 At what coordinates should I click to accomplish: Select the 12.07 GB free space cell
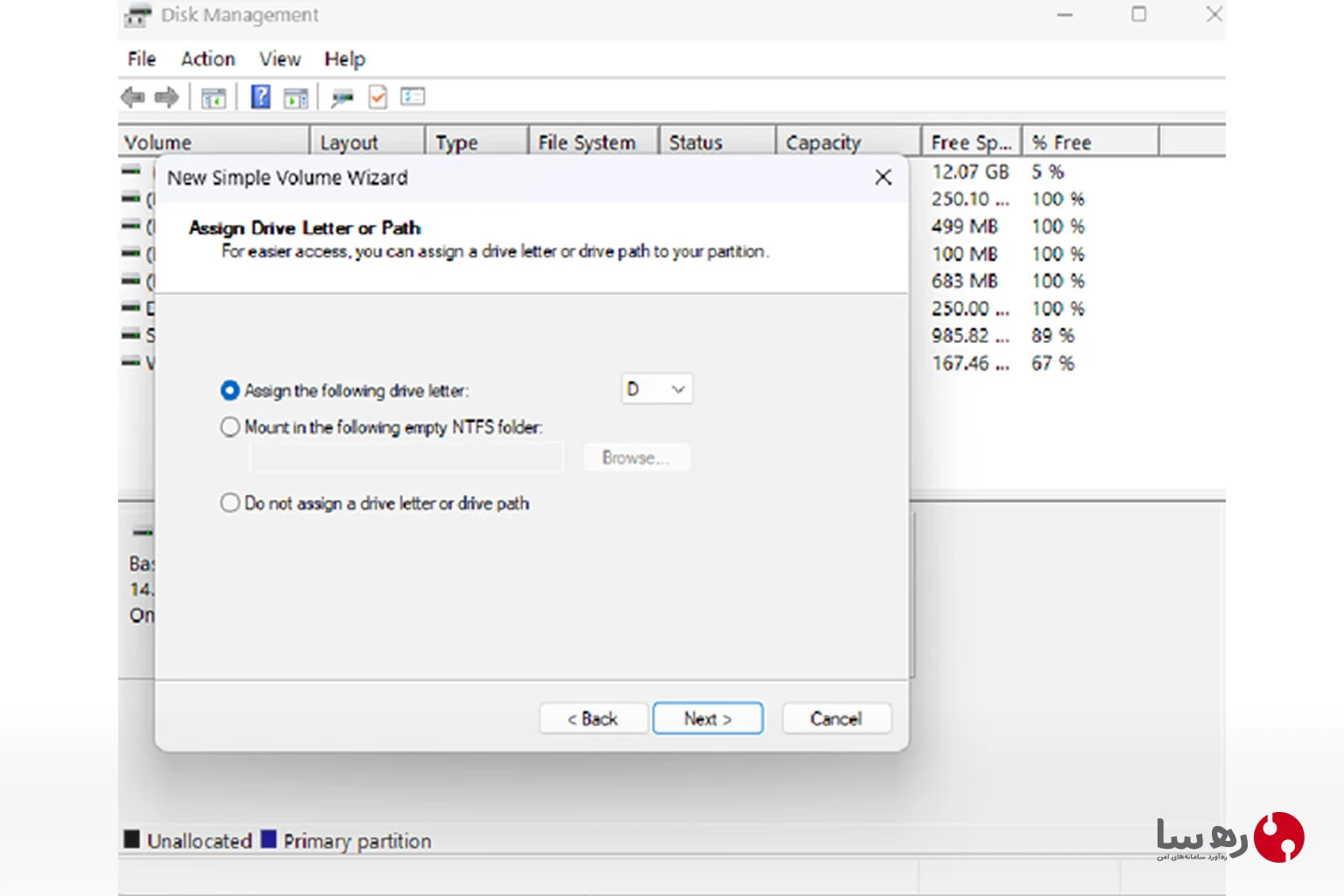tap(970, 171)
